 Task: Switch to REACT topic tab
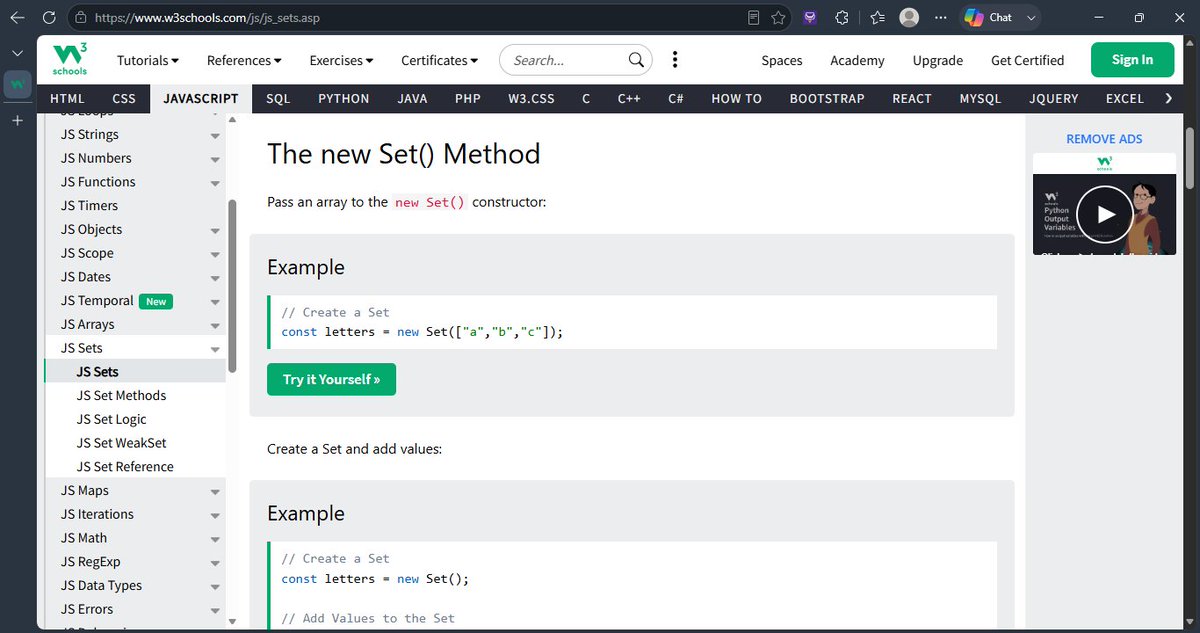pyautogui.click(x=911, y=98)
